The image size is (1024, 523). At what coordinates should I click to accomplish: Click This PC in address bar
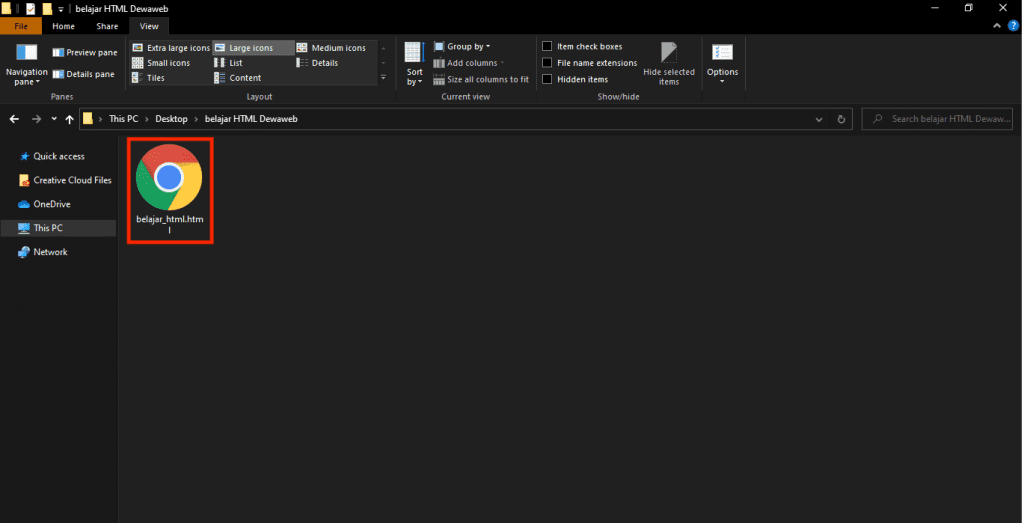click(123, 119)
